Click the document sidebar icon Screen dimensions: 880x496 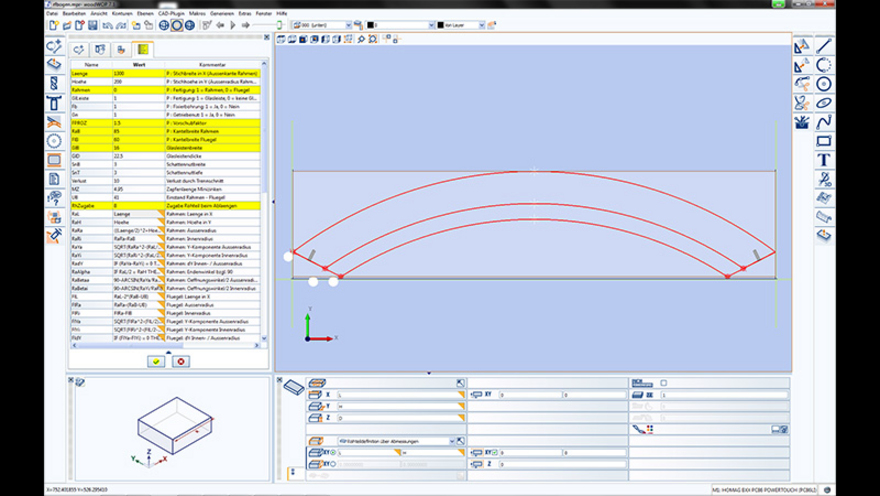point(54,179)
